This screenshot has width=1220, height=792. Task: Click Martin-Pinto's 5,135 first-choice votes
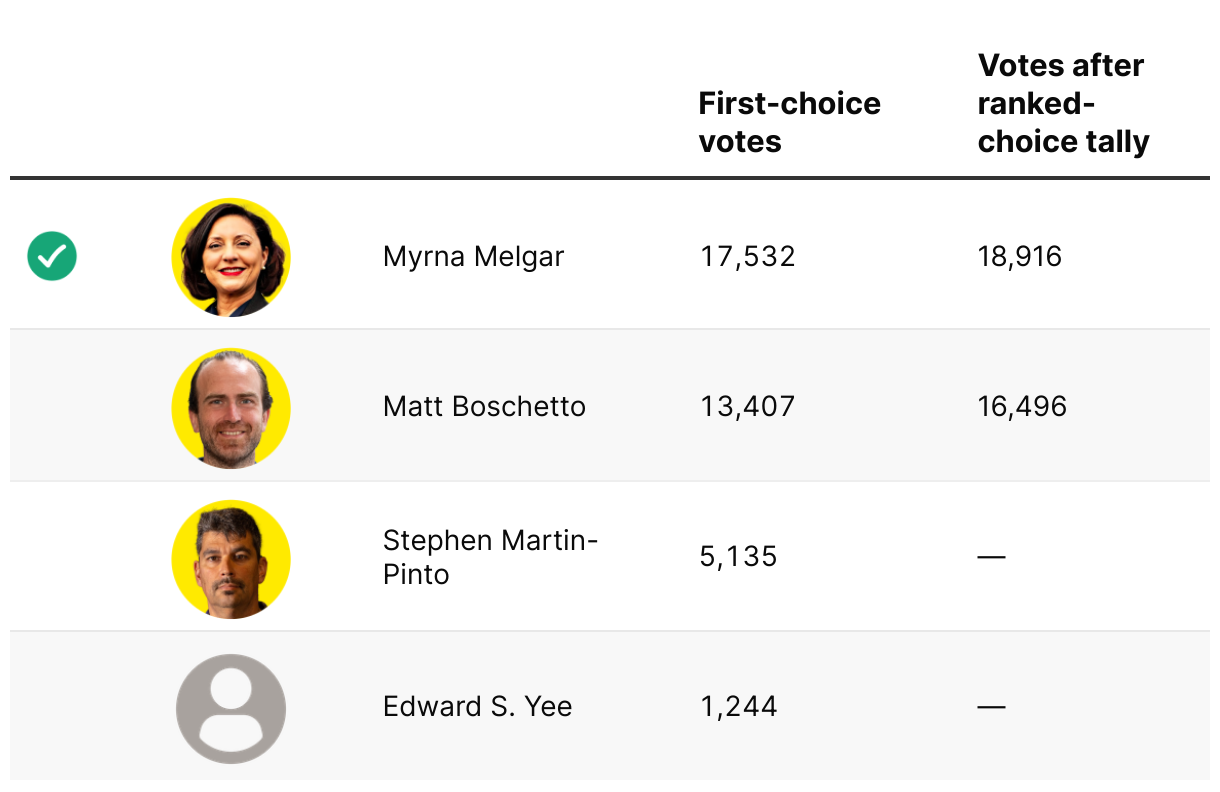(738, 557)
